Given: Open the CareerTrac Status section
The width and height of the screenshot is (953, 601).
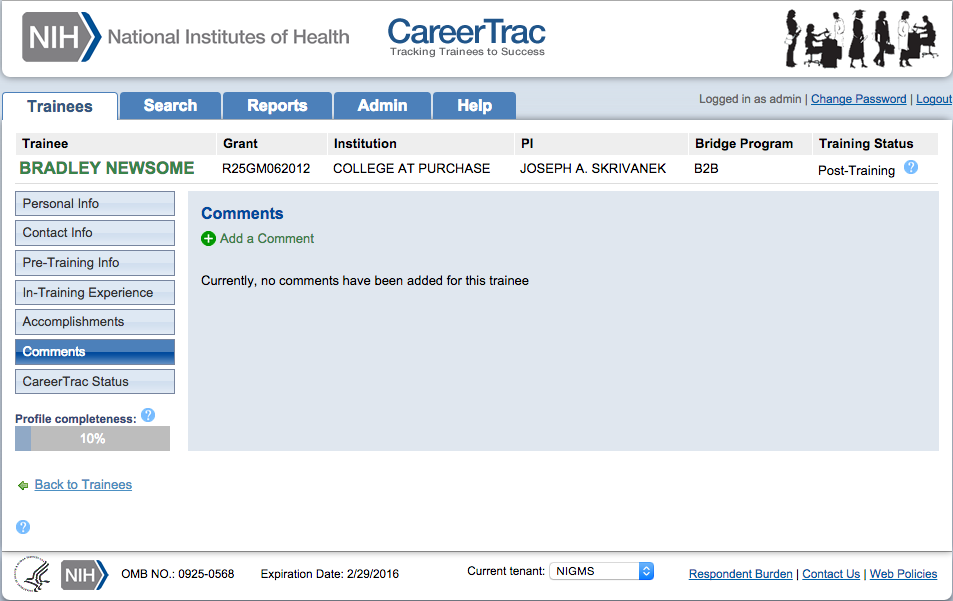Looking at the screenshot, I should (x=95, y=382).
